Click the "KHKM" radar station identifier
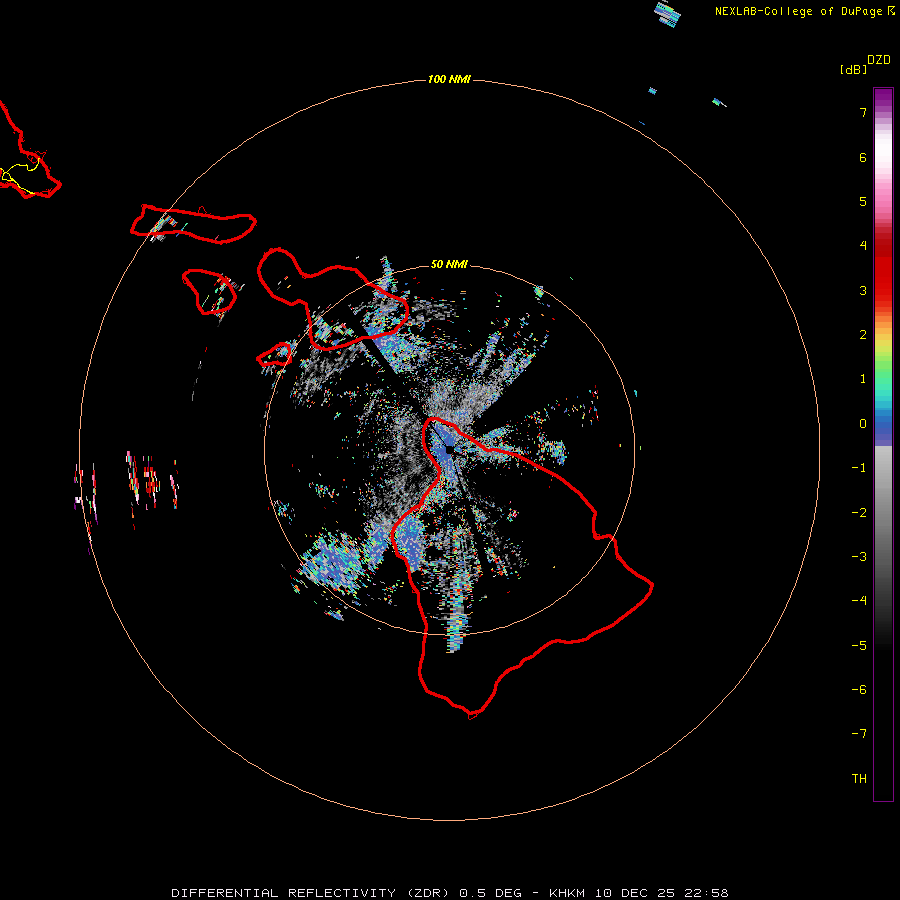 tap(568, 893)
